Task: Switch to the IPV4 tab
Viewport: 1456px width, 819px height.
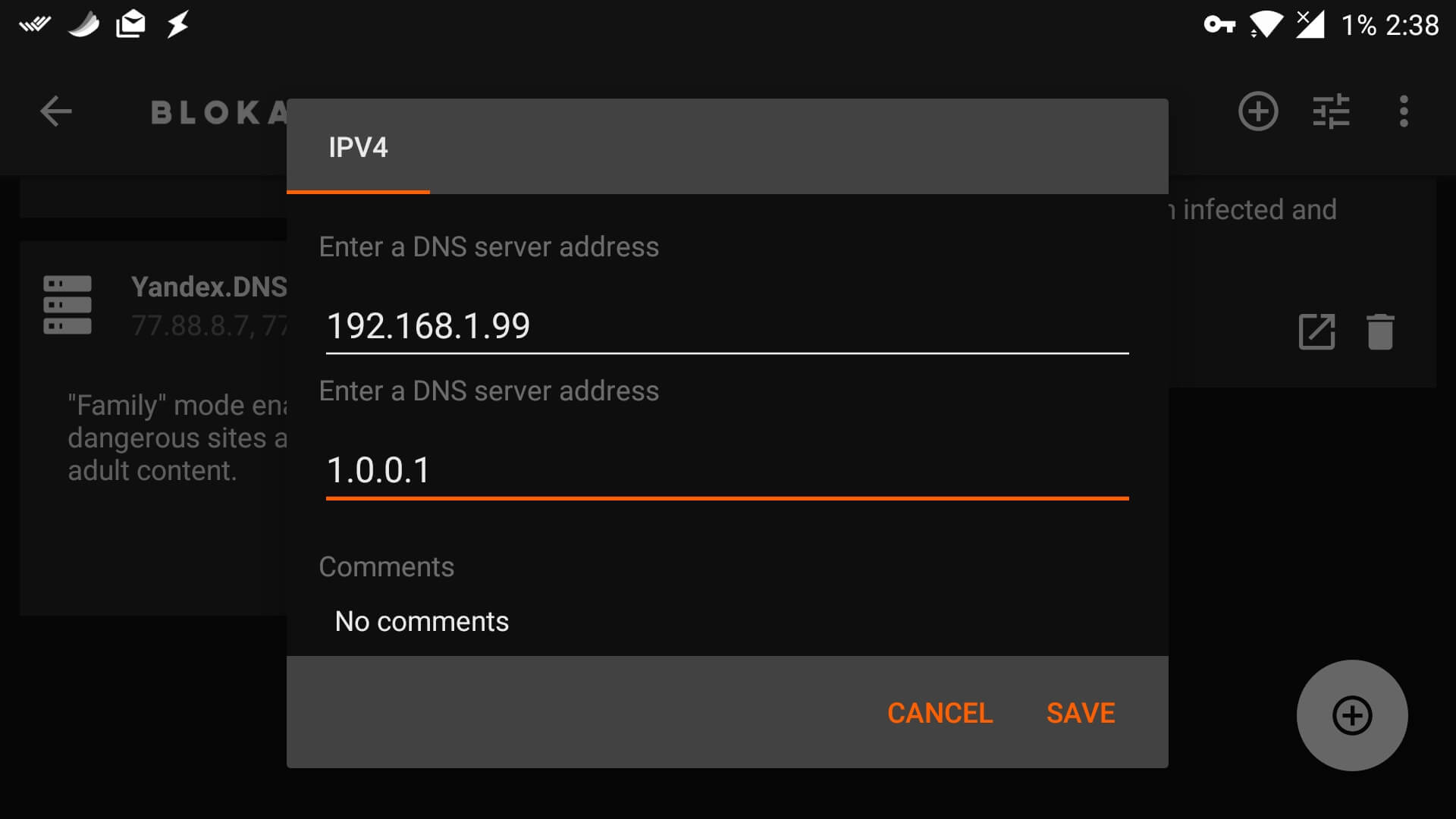Action: click(x=358, y=149)
